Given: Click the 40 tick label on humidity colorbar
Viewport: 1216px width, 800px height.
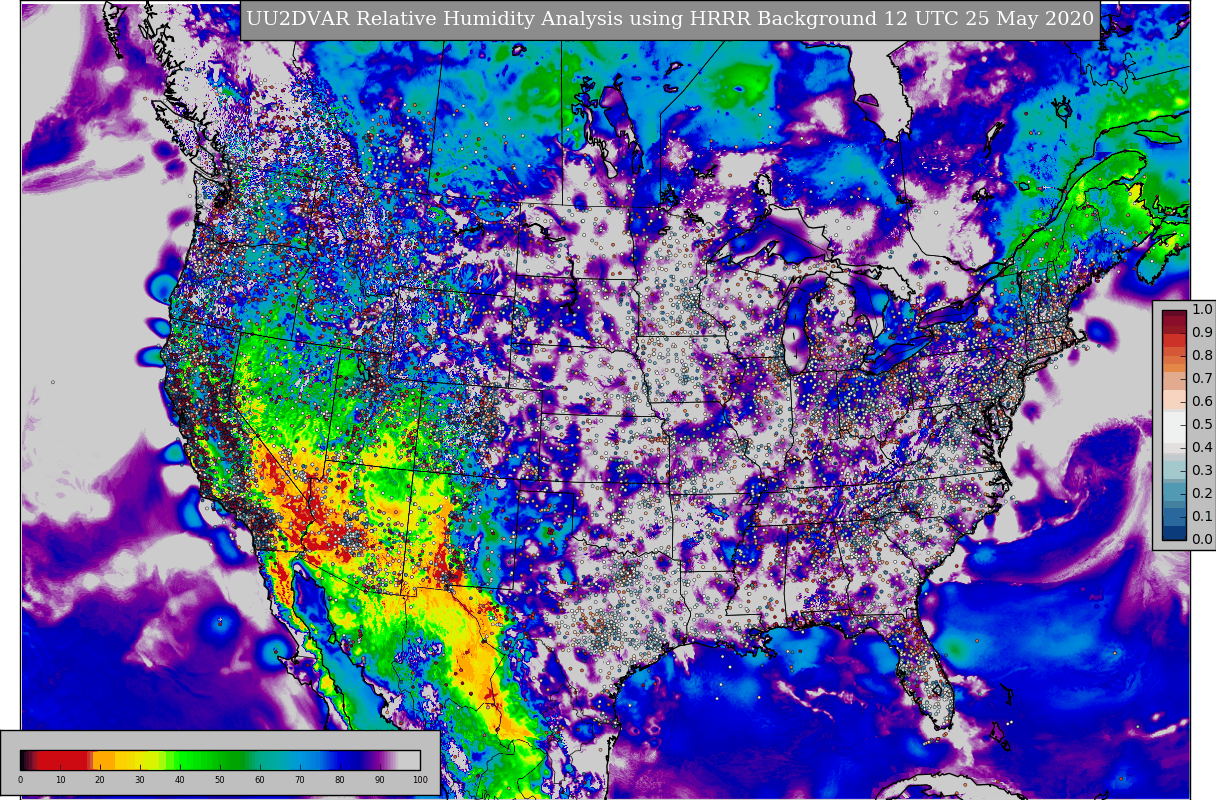Looking at the screenshot, I should pos(180,780).
